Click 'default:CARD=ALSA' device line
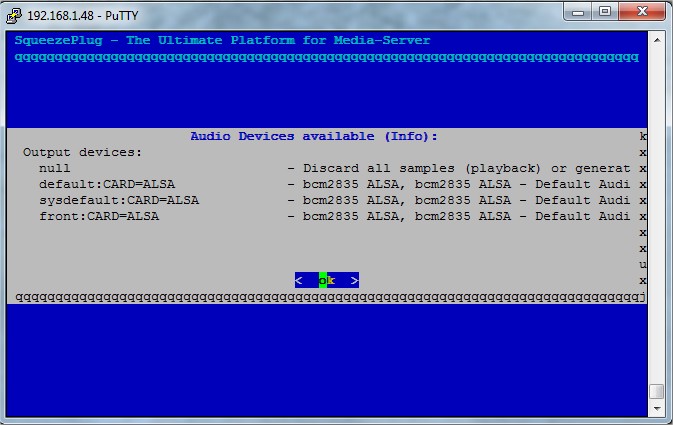Viewport: 673px width, 425px height. click(107, 185)
